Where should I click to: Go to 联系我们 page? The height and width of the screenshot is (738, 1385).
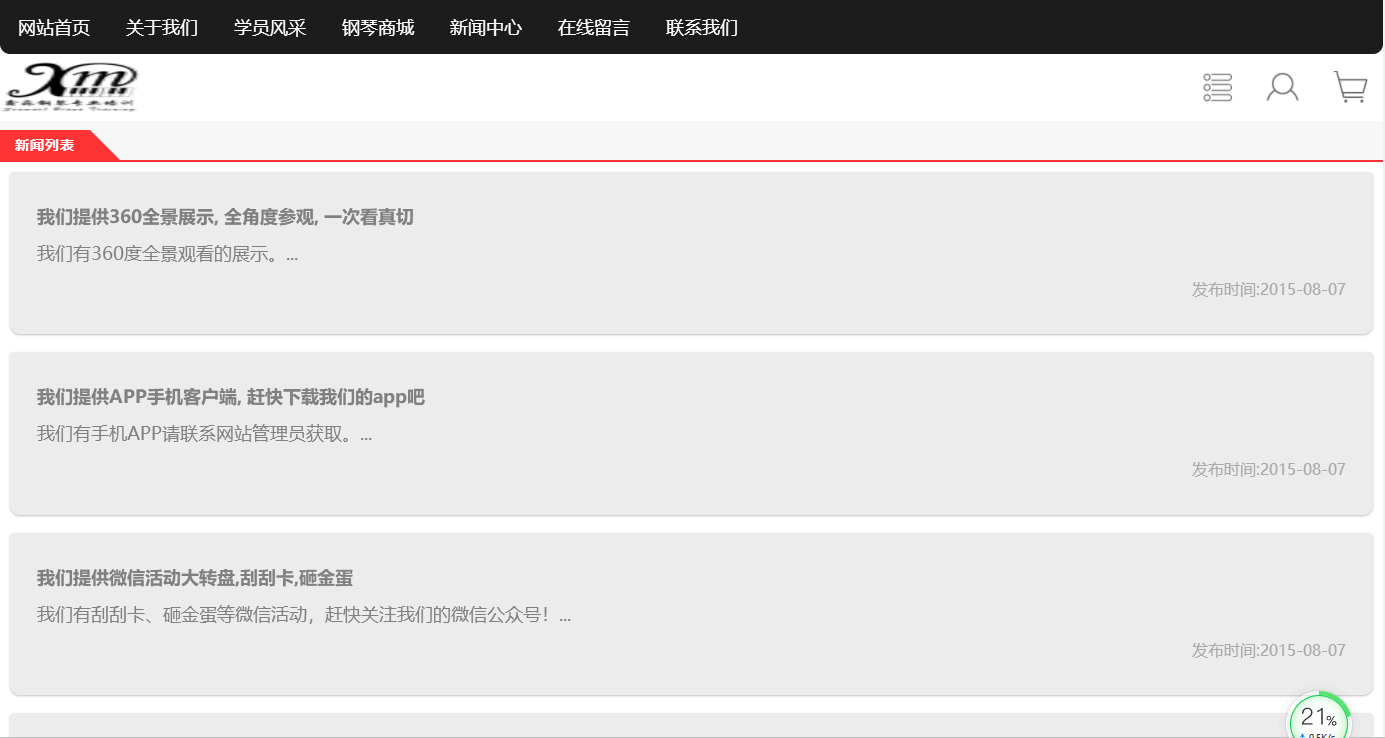tap(702, 28)
